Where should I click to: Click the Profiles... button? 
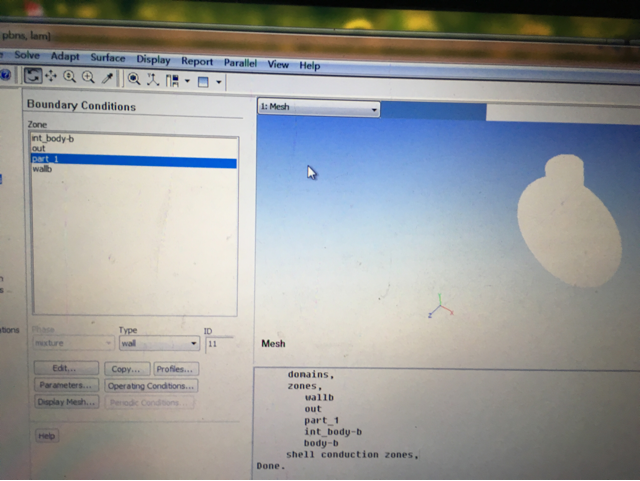[176, 369]
